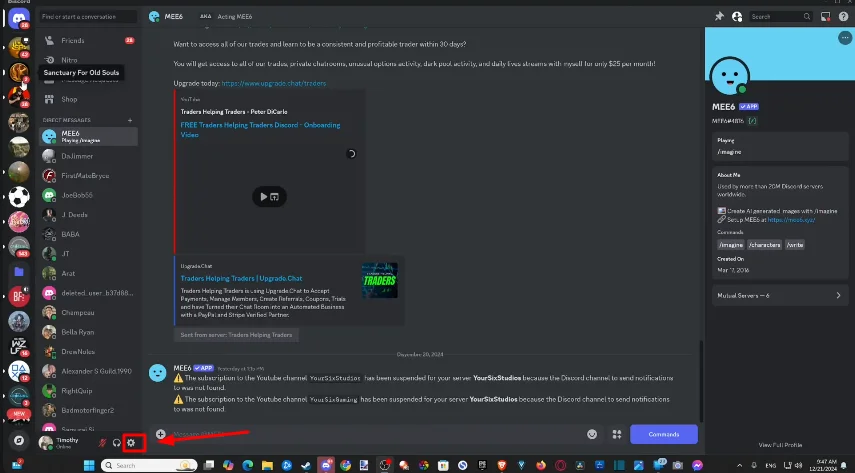Open File Explorer from the taskbar
Screen dimensions: 855x473
[x=267, y=465]
